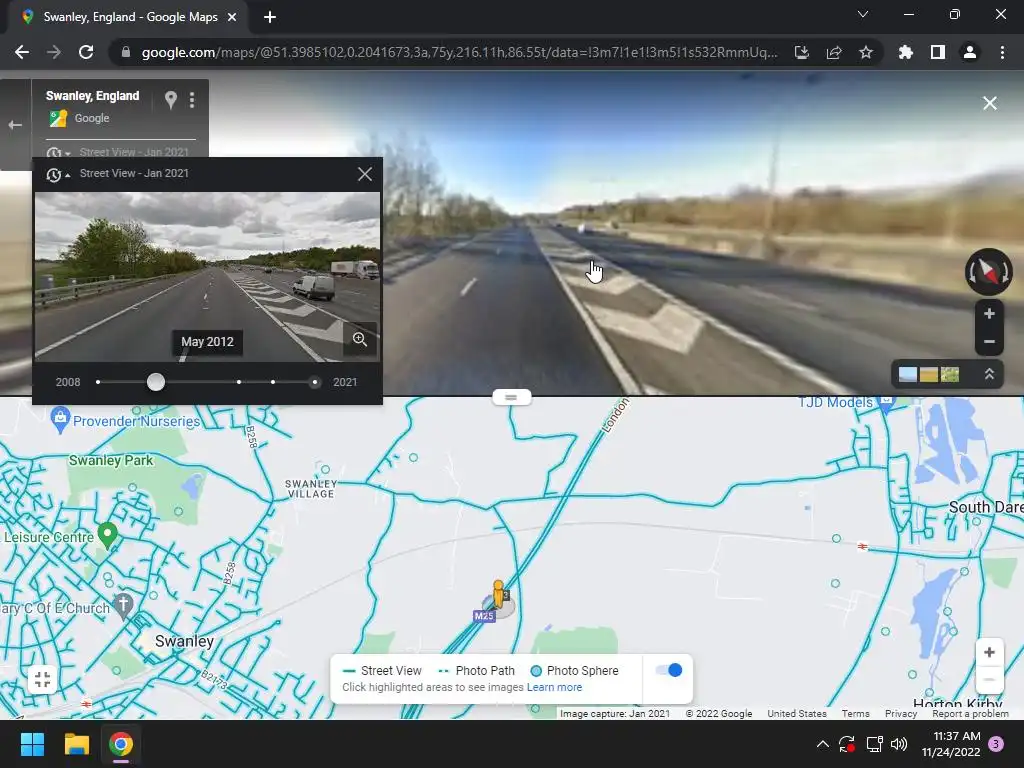The width and height of the screenshot is (1024, 768).
Task: Select the 2008 point on the timeline
Action: [x=98, y=382]
